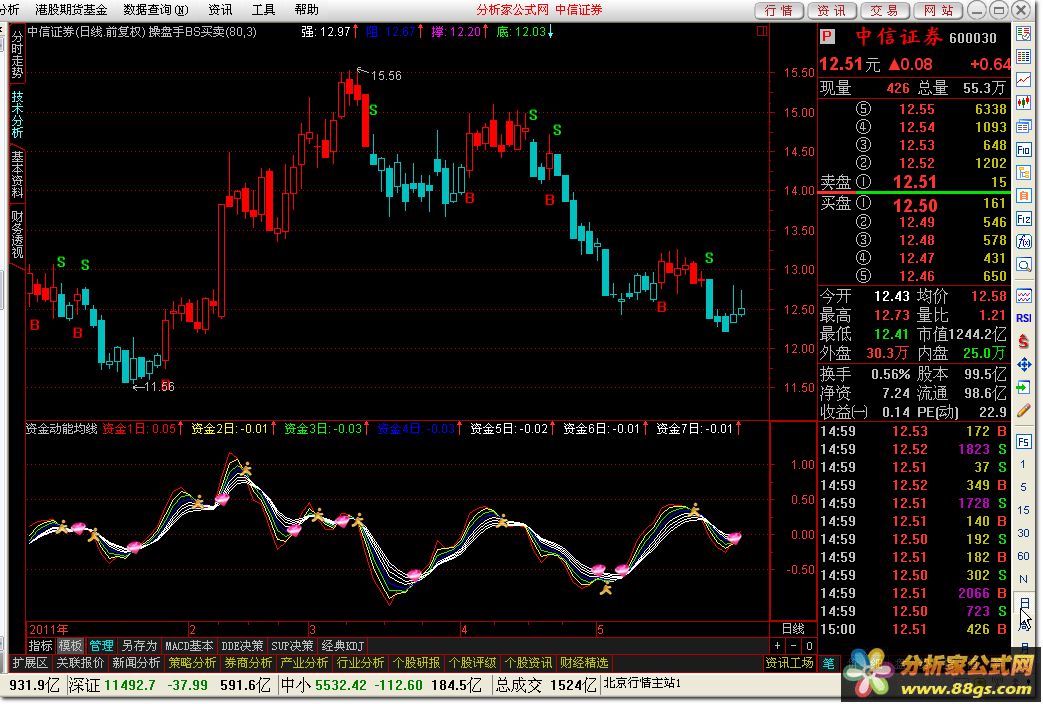Open the 帮助 menu

[307, 10]
